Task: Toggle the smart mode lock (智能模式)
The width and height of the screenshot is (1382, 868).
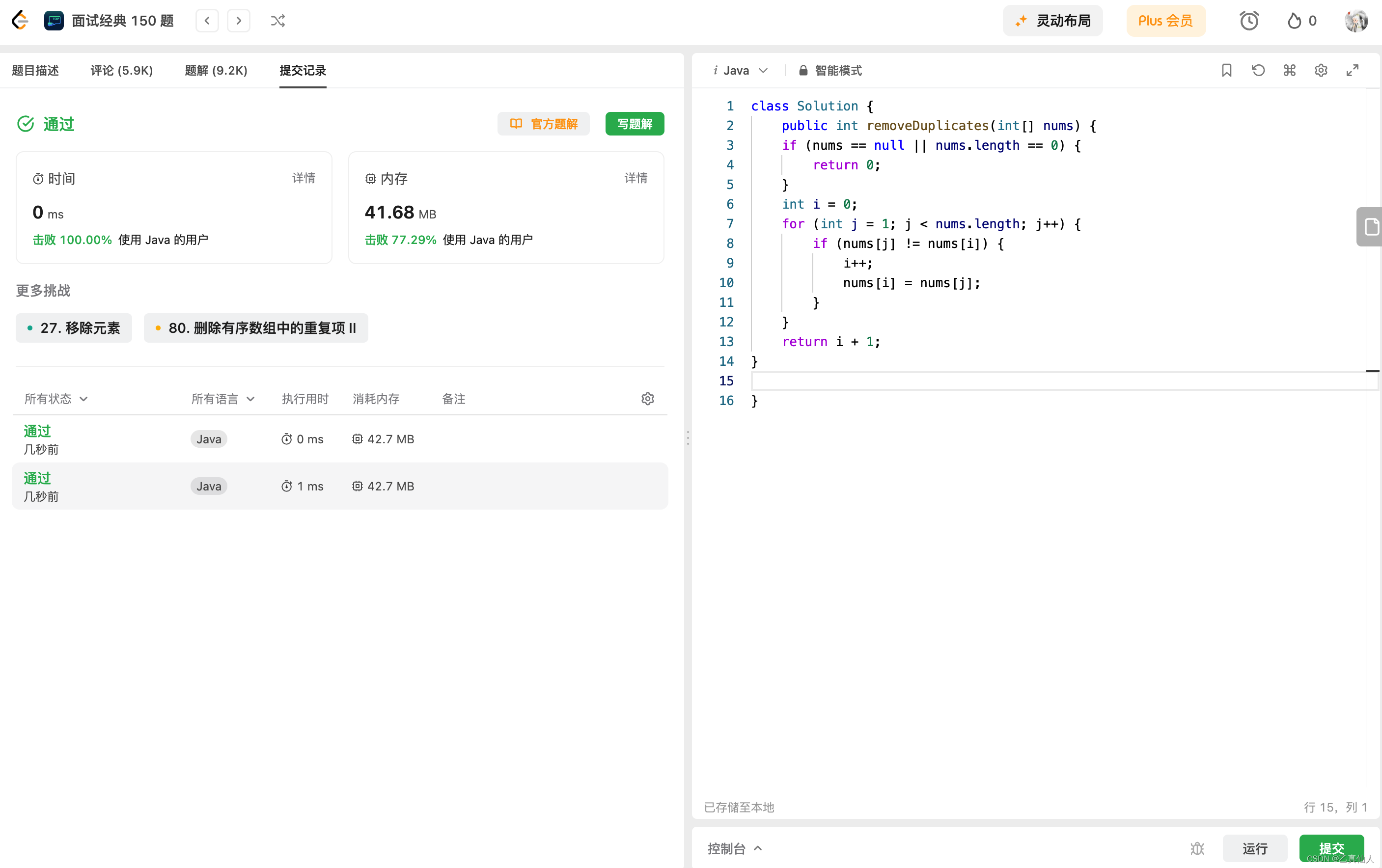Action: (x=830, y=71)
